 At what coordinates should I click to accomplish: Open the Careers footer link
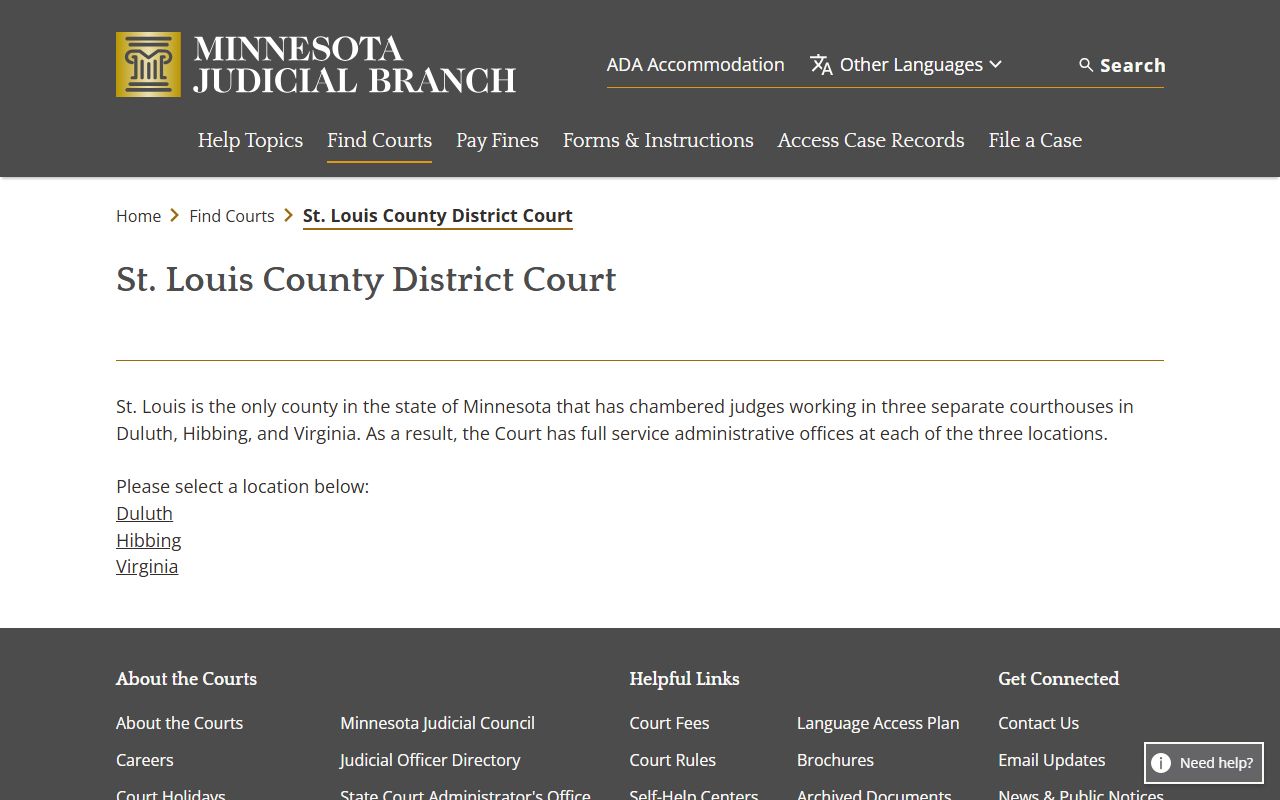[x=144, y=760]
